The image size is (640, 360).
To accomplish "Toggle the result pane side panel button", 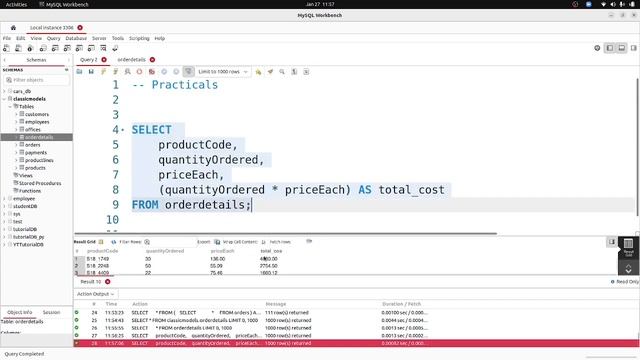I will [x=611, y=242].
